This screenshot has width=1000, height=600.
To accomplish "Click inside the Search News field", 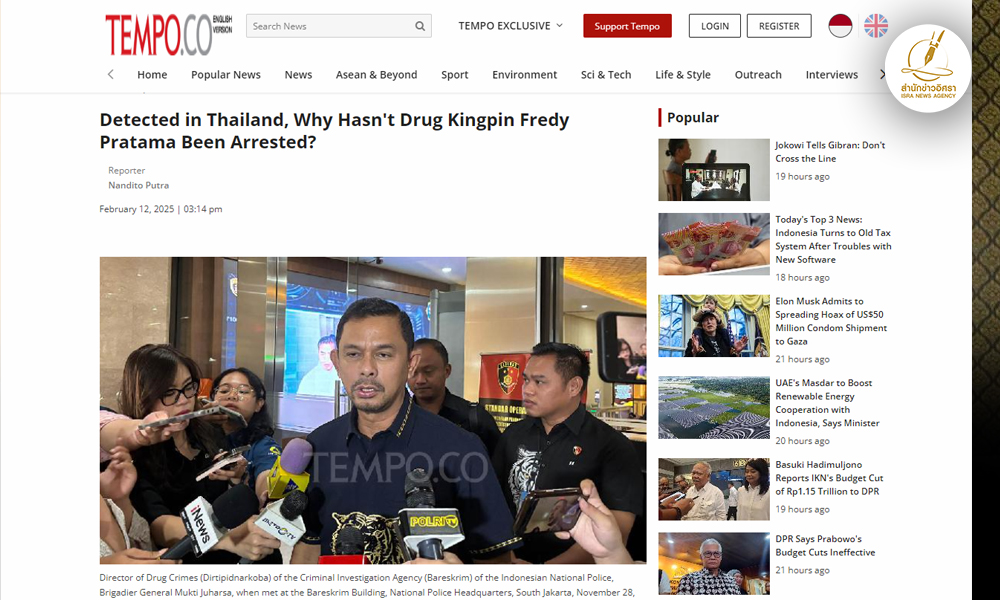I will (330, 26).
